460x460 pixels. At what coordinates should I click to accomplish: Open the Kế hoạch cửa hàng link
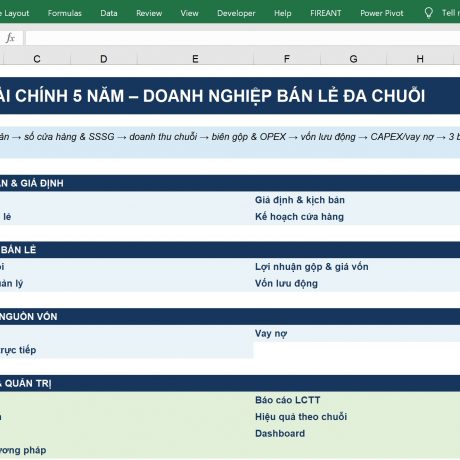[299, 217]
